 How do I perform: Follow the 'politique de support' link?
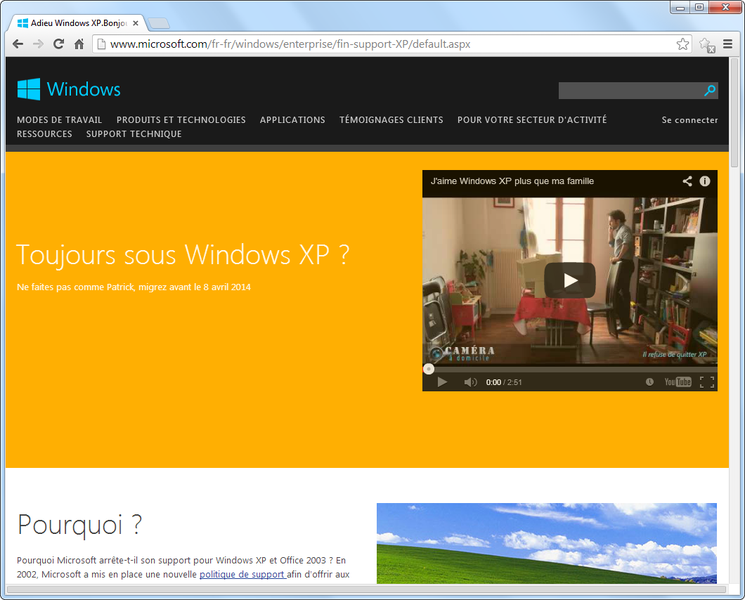point(242,575)
